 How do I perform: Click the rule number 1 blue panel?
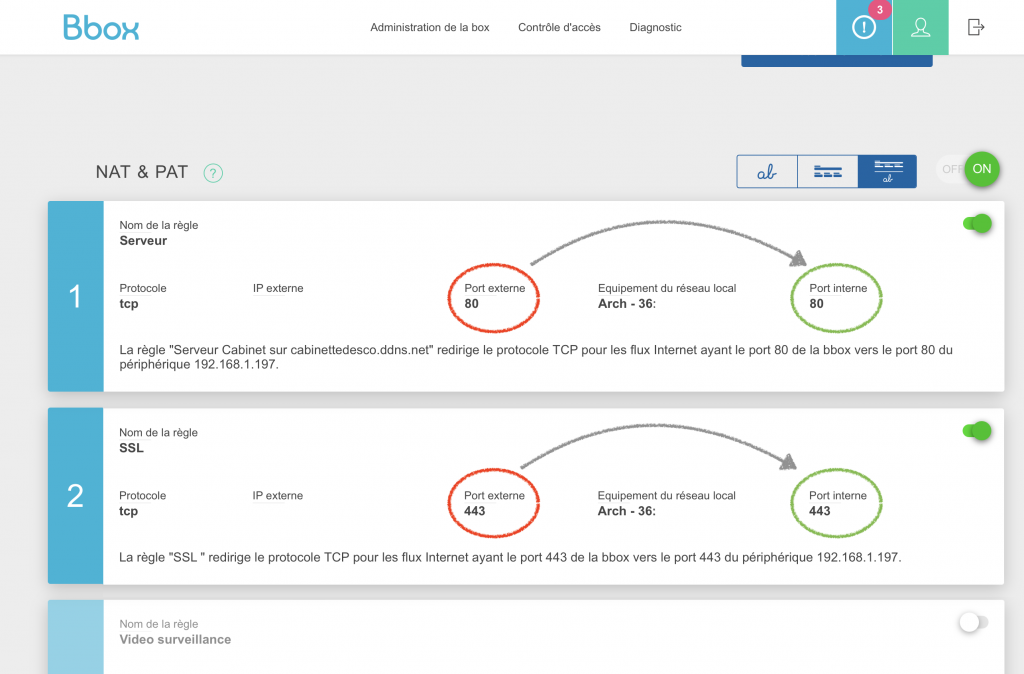tap(75, 296)
